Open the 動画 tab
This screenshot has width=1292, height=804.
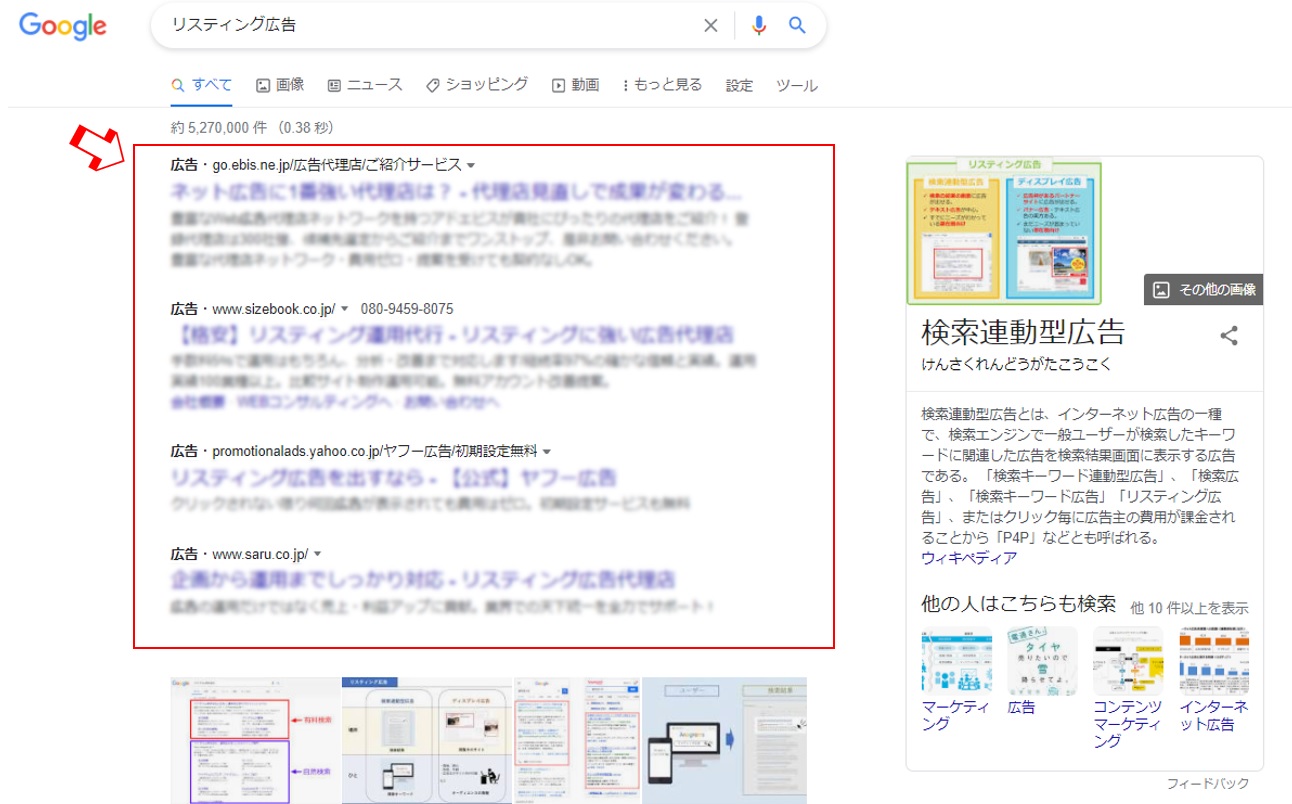coord(575,85)
